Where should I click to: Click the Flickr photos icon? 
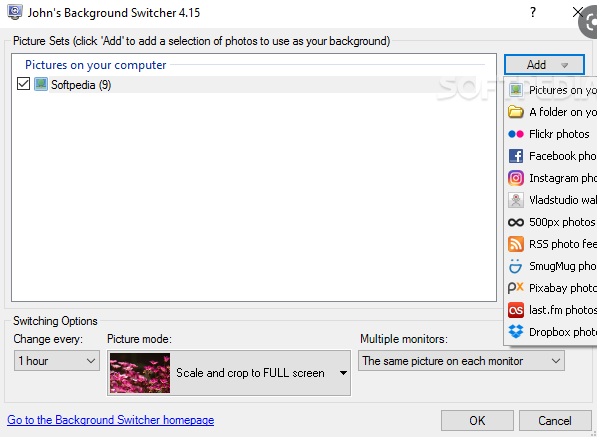point(516,134)
